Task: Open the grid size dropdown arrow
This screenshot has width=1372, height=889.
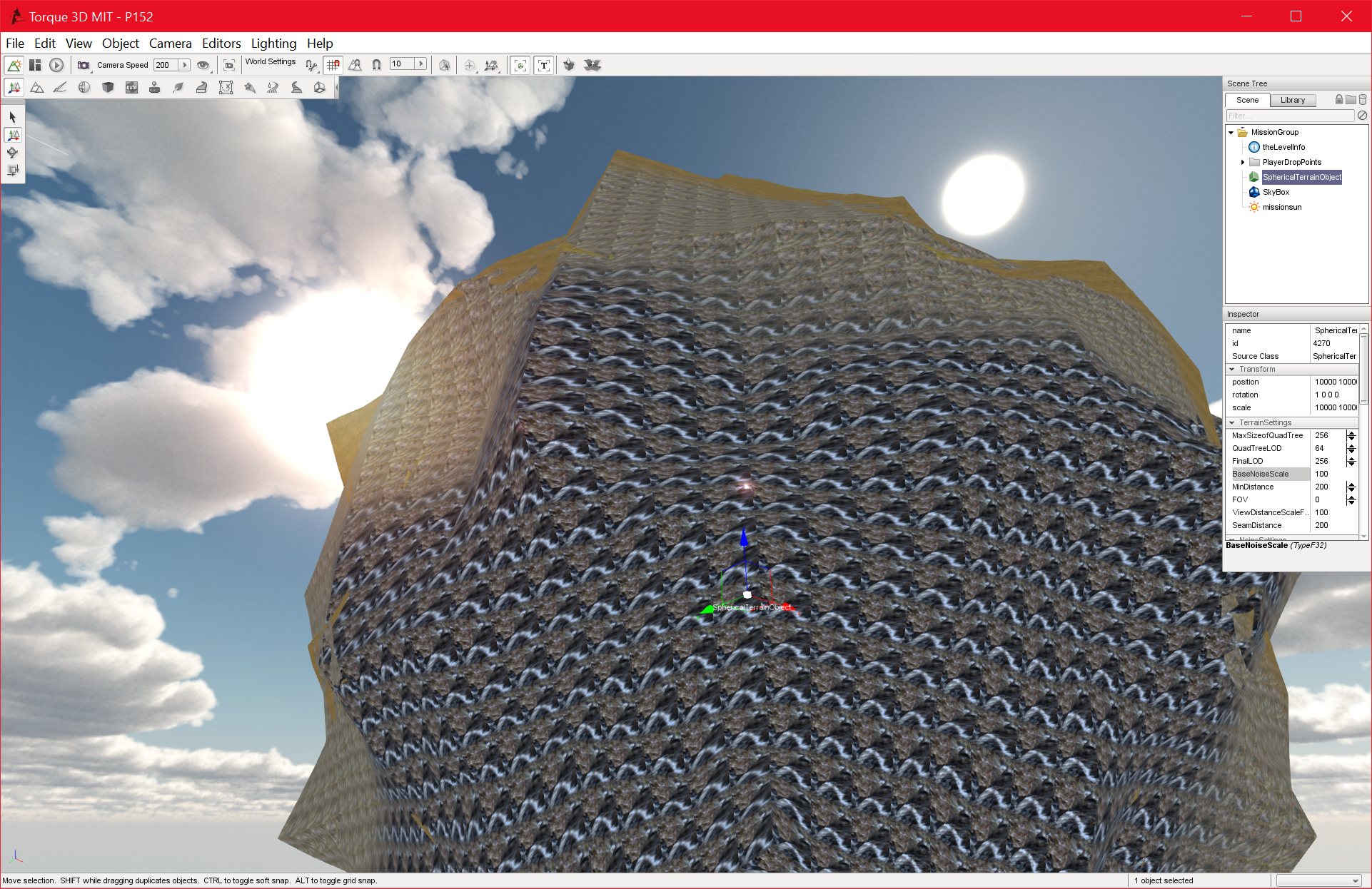Action: (x=421, y=64)
